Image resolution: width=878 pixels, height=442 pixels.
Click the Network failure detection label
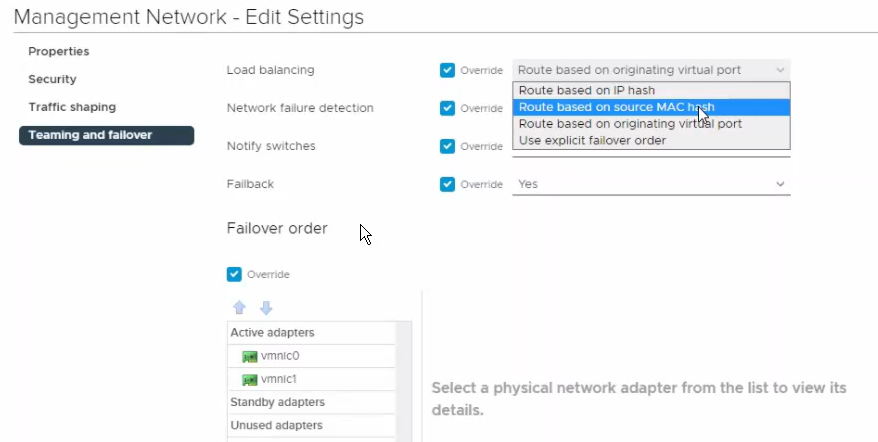pos(300,108)
